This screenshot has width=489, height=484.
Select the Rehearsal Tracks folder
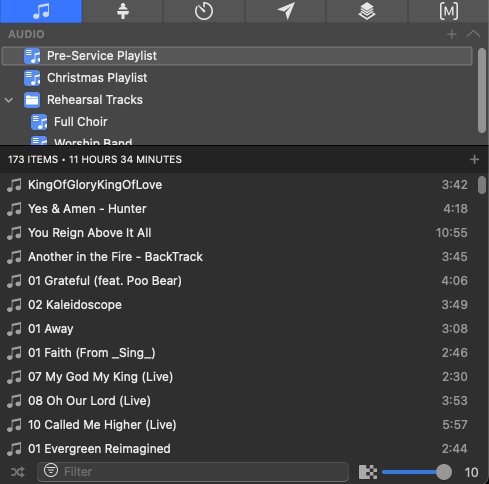click(x=237, y=100)
